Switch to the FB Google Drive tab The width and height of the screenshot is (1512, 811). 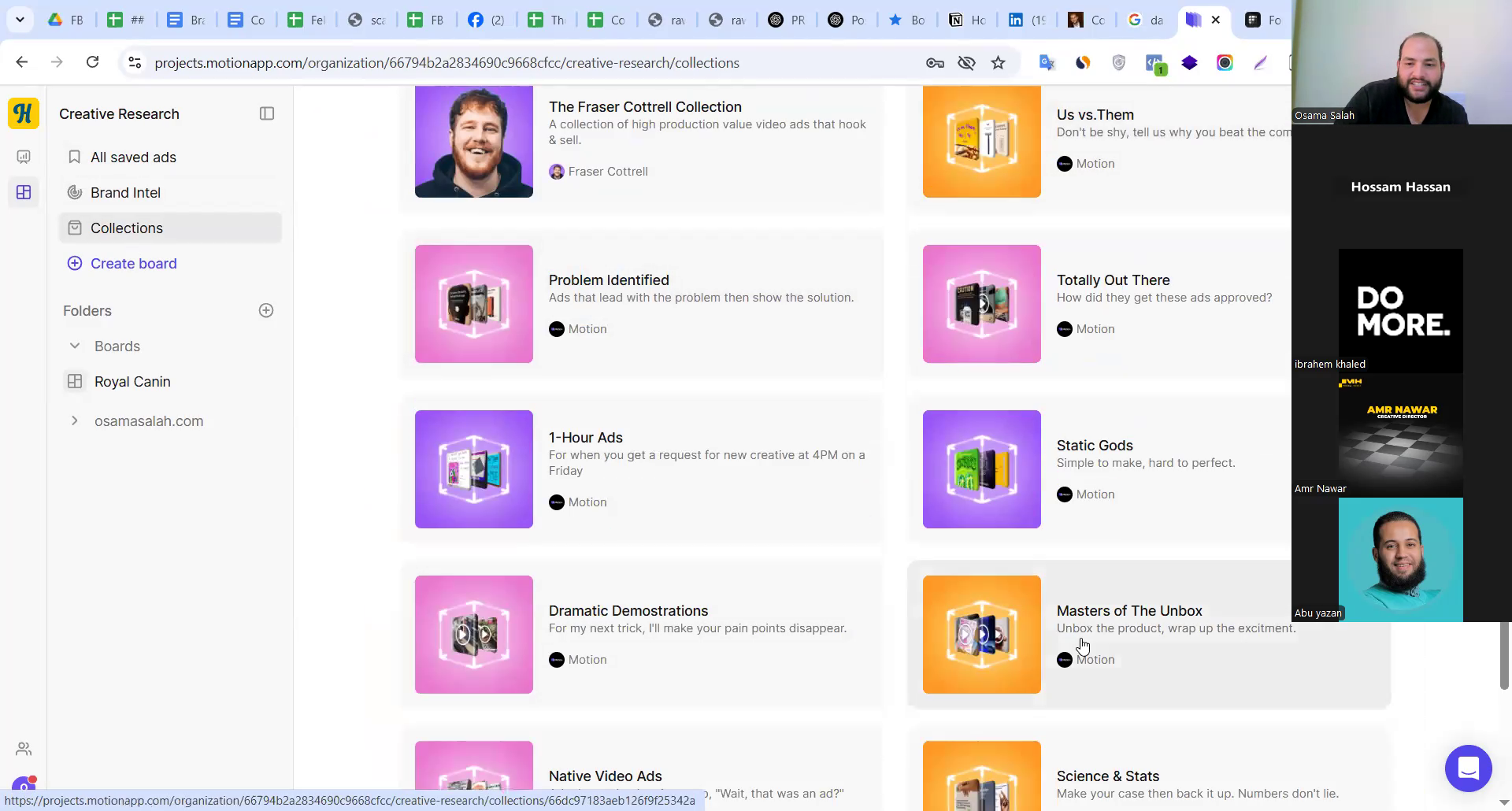click(66, 20)
